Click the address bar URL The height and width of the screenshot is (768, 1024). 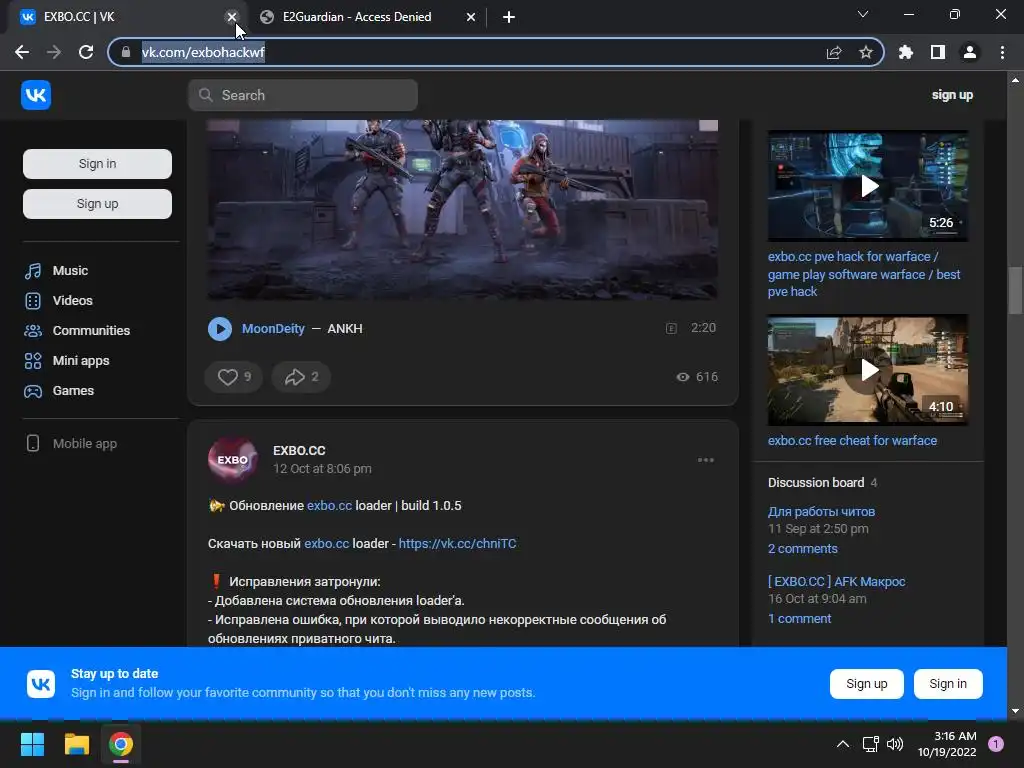click(203, 52)
